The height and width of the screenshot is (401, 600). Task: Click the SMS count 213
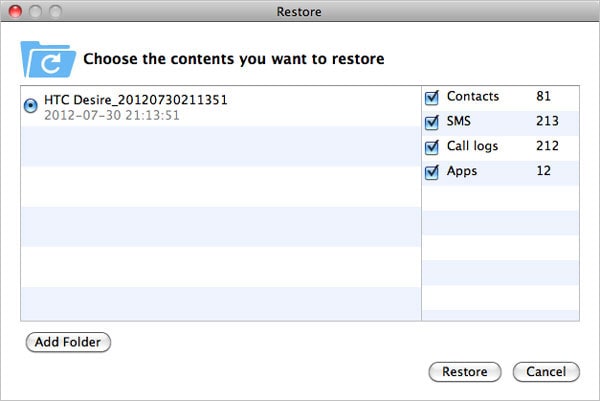click(546, 122)
